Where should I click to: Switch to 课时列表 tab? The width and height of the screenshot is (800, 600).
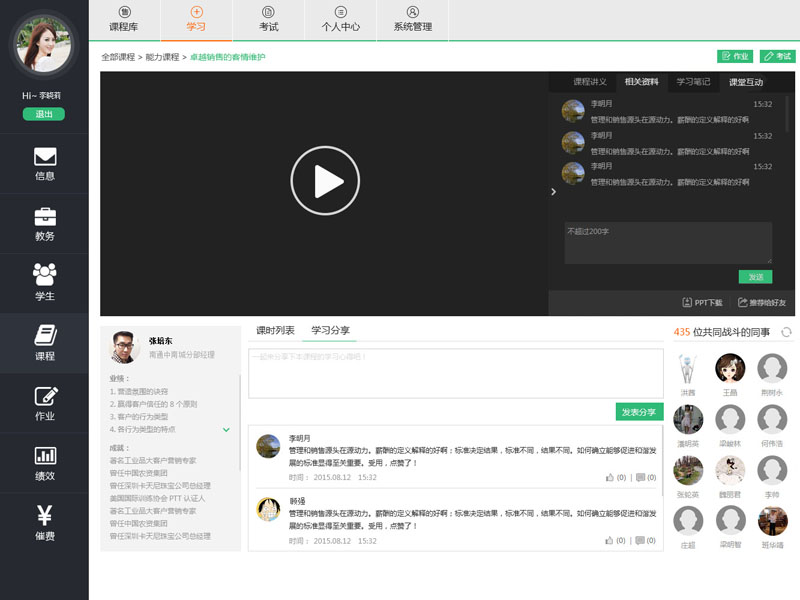tap(275, 330)
